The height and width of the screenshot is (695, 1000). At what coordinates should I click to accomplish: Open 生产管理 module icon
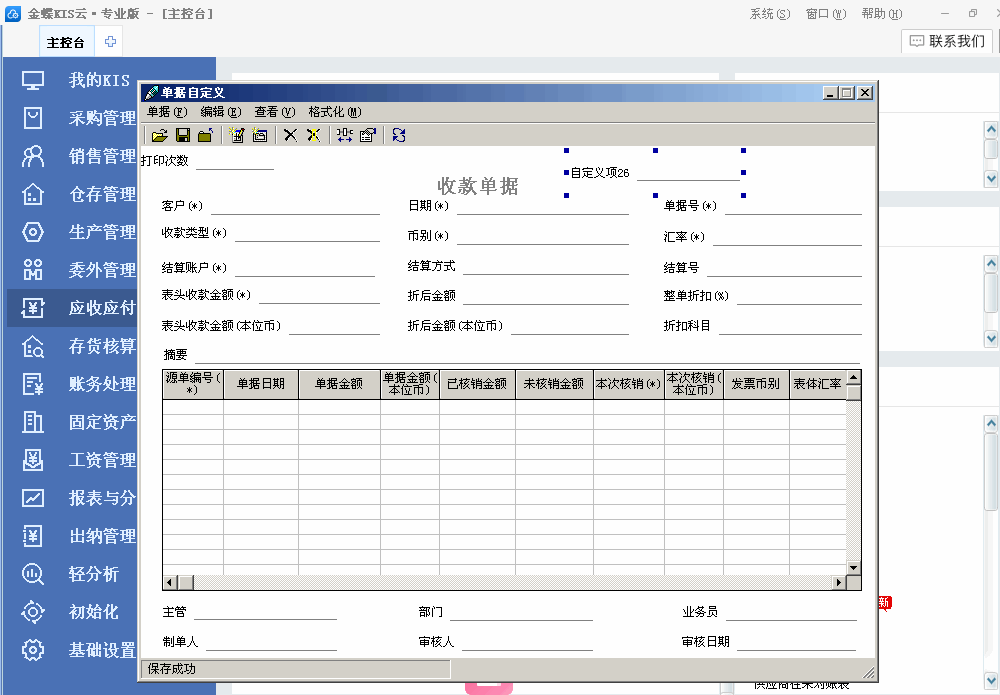click(x=33, y=232)
